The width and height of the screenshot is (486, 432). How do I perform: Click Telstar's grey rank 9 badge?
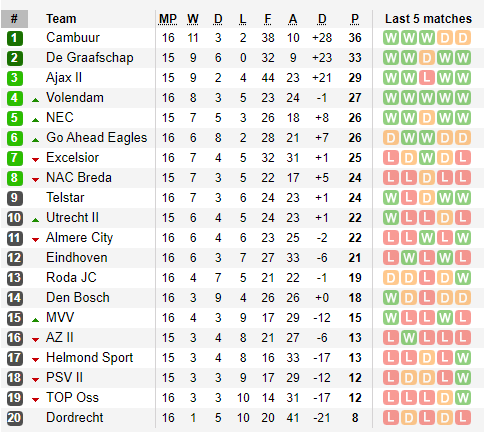point(15,198)
